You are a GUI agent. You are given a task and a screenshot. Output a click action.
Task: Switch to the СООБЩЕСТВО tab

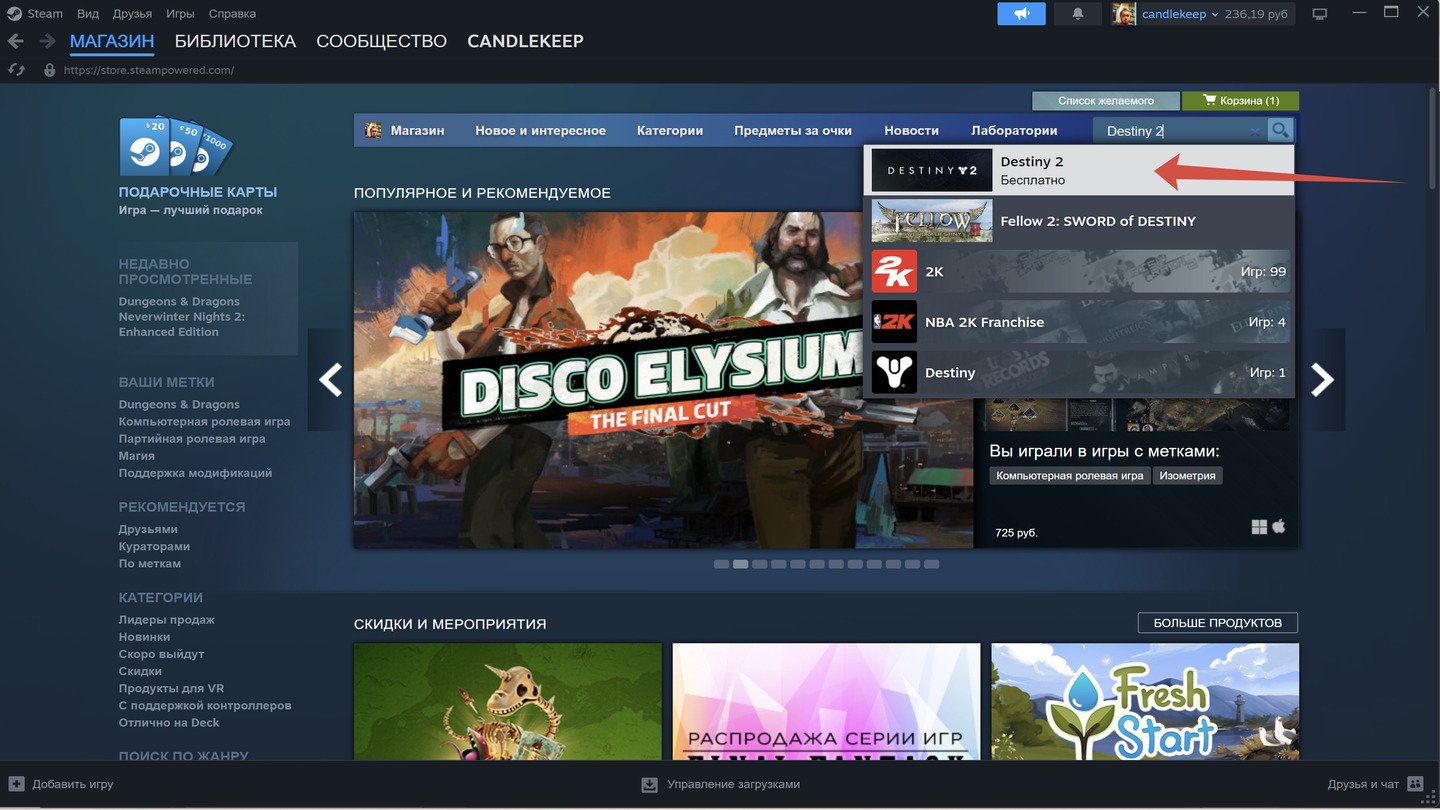(381, 41)
